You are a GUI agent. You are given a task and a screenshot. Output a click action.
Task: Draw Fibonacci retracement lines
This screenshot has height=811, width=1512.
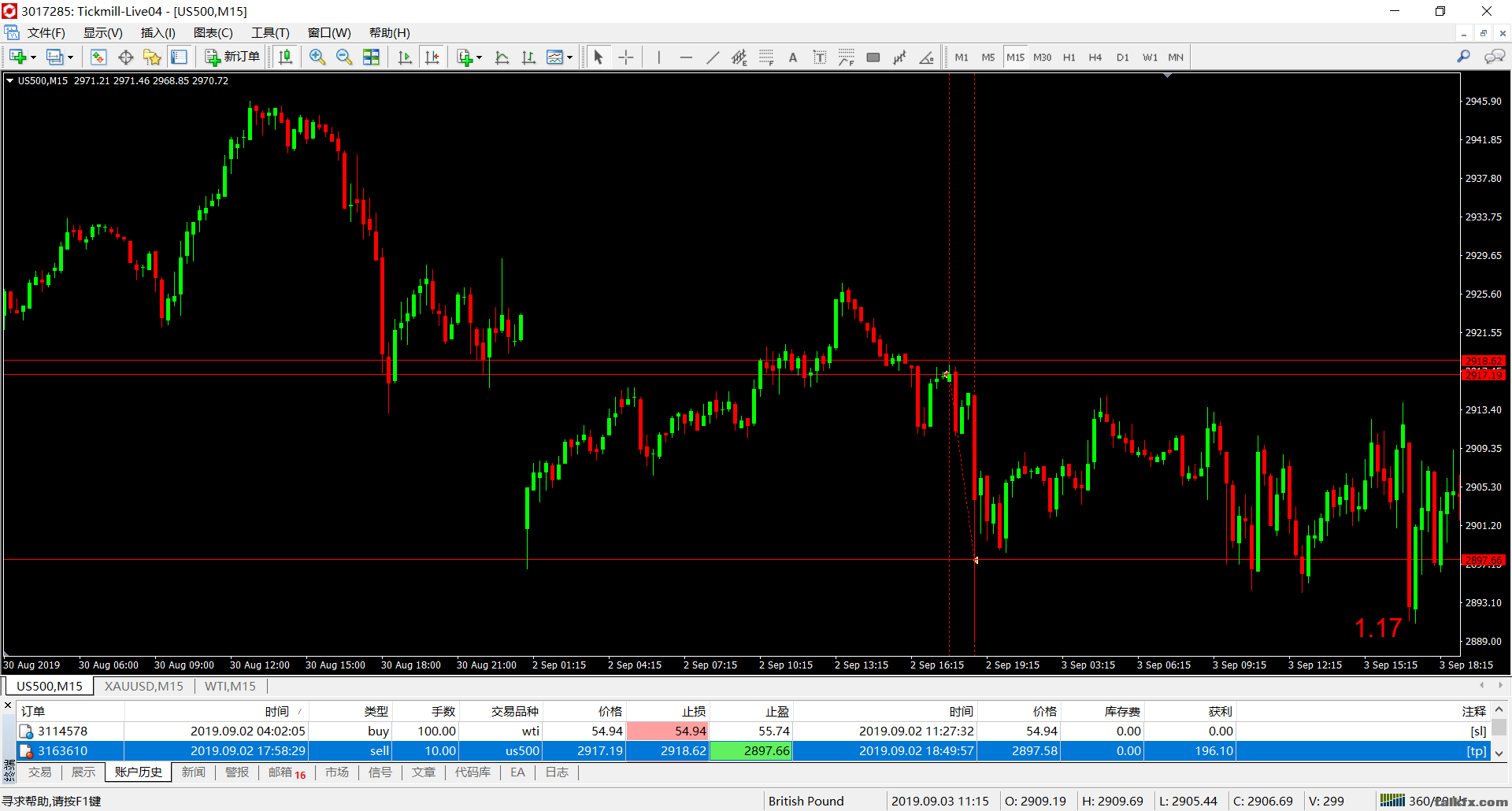point(766,57)
